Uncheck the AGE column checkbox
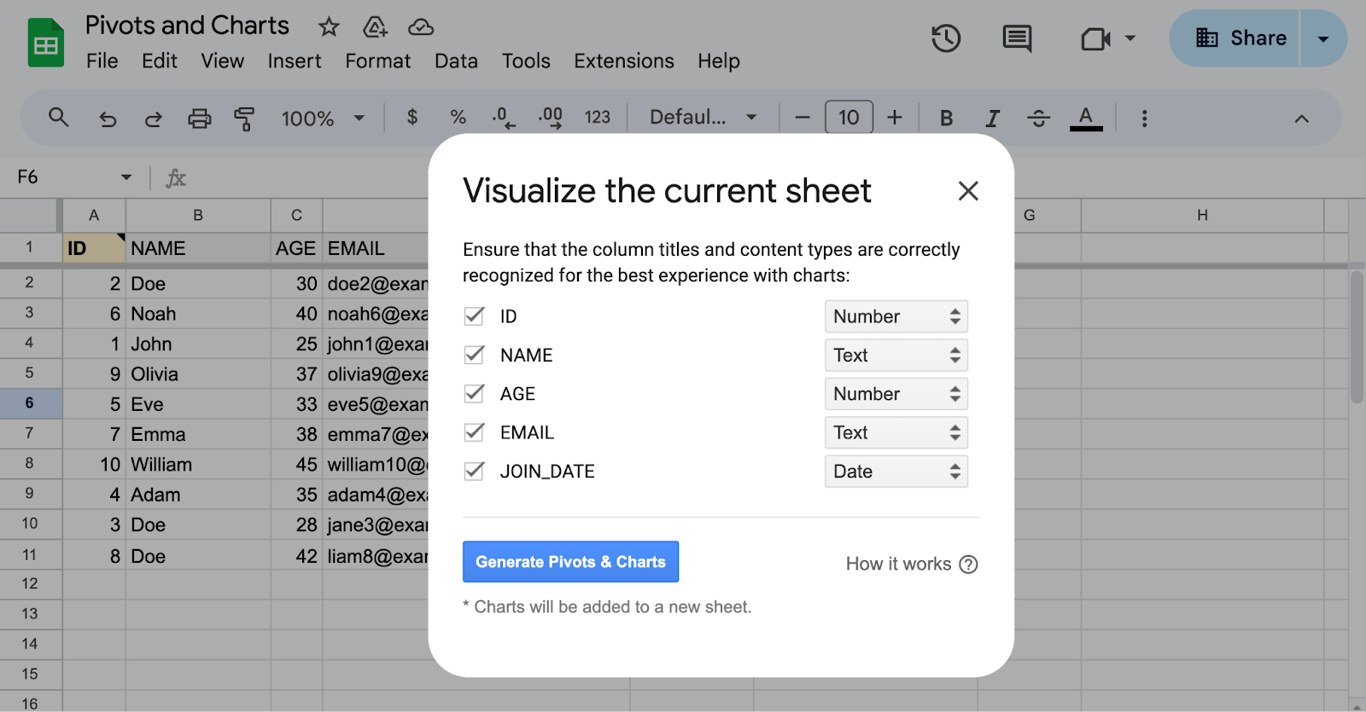This screenshot has height=712, width=1366. click(474, 393)
